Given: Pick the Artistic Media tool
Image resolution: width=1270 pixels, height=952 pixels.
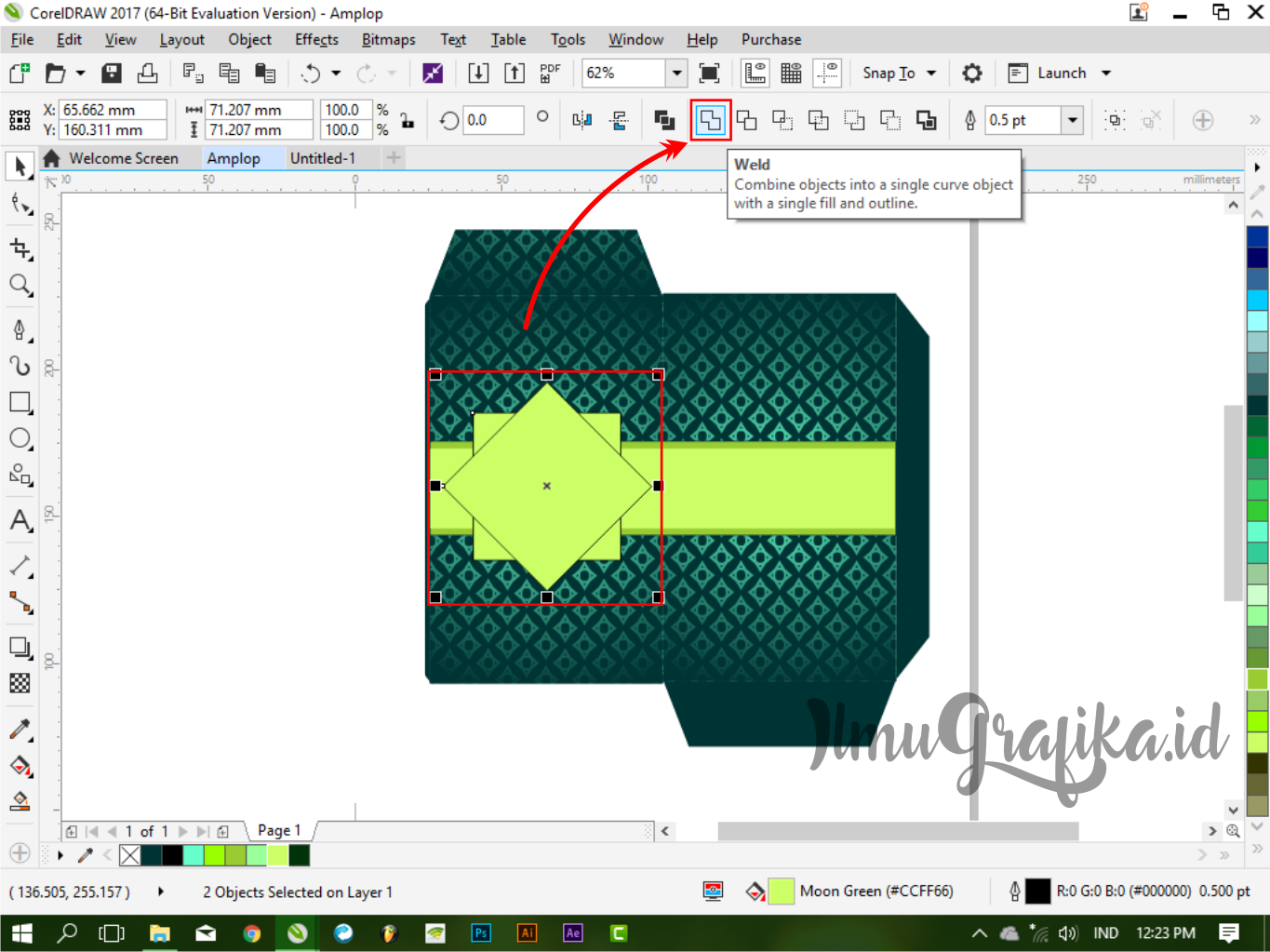Looking at the screenshot, I should [x=20, y=366].
